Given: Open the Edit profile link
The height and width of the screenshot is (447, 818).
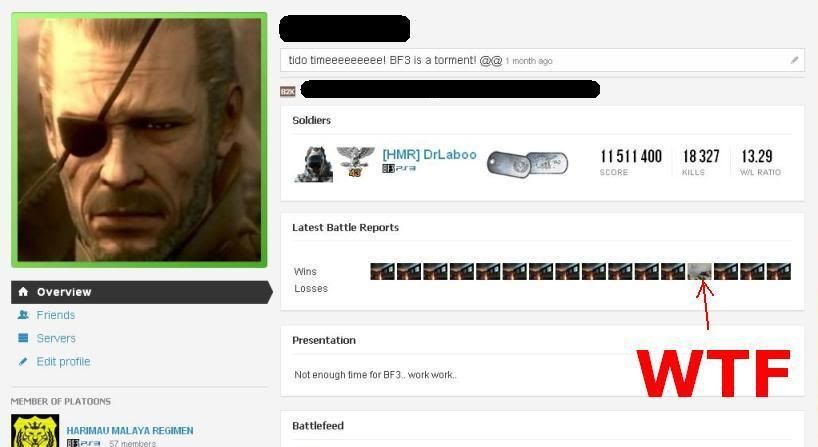Looking at the screenshot, I should point(63,361).
